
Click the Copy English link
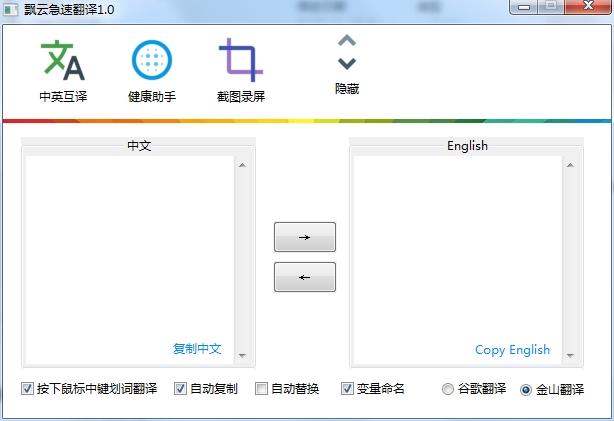click(512, 350)
